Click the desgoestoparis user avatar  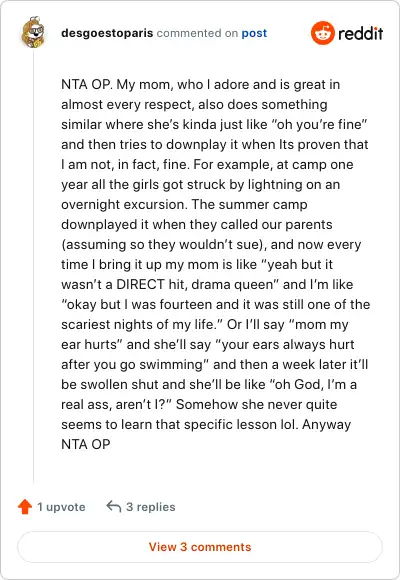click(33, 33)
